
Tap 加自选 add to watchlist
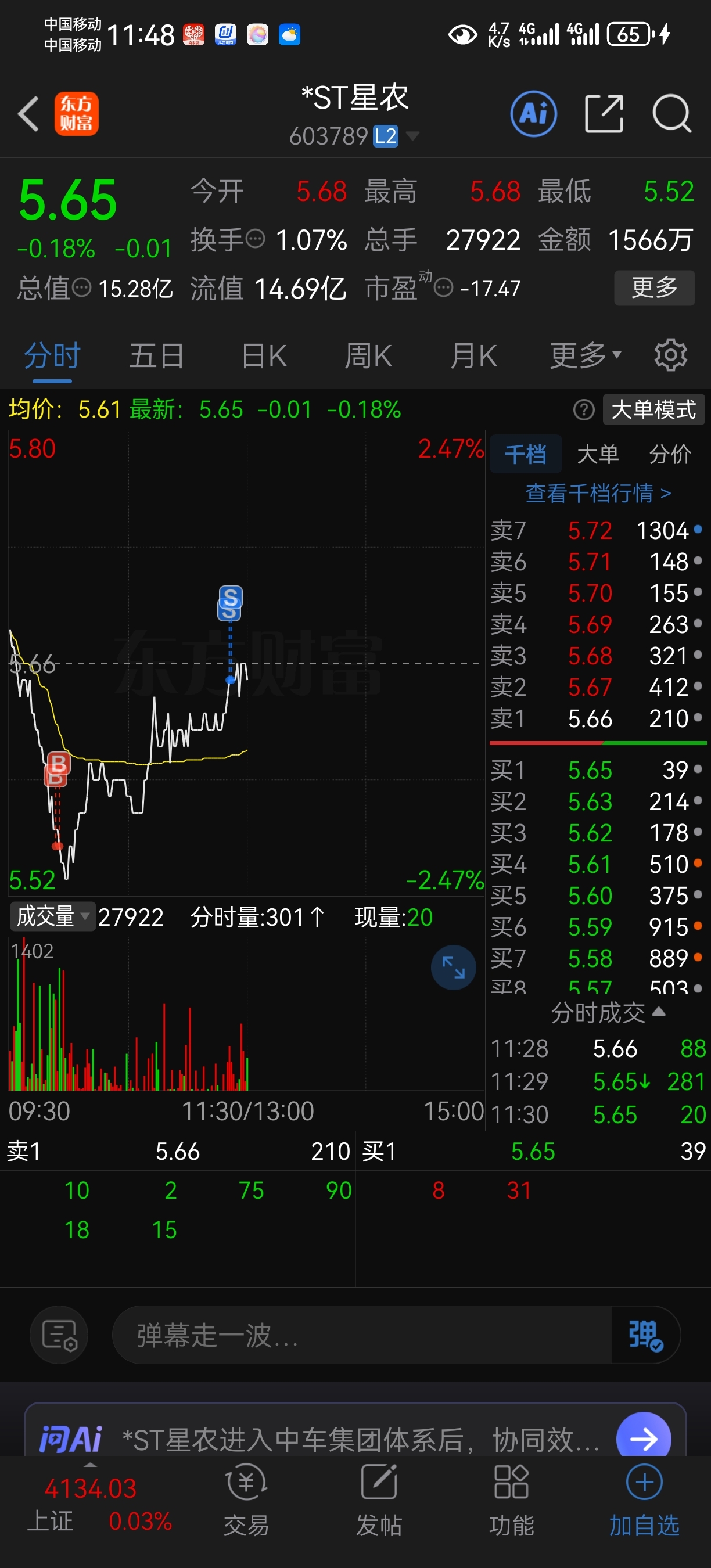click(644, 1501)
